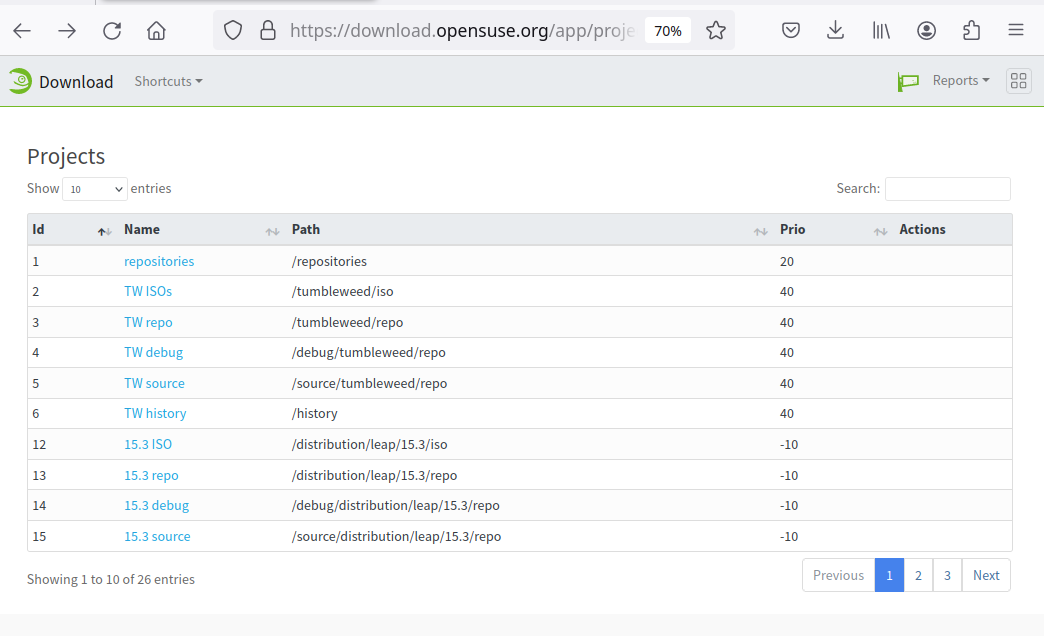Image resolution: width=1044 pixels, height=636 pixels.
Task: Bookmark this page with the star icon
Action: [x=715, y=31]
